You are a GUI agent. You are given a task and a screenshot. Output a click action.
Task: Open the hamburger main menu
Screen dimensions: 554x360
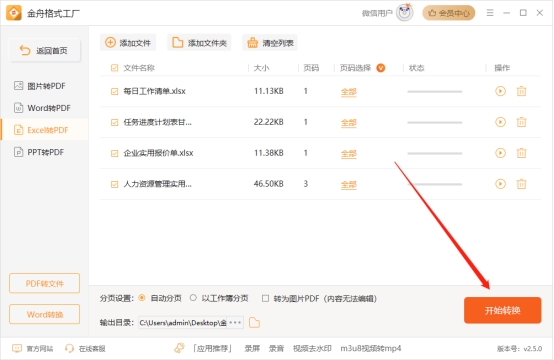pyautogui.click(x=490, y=13)
